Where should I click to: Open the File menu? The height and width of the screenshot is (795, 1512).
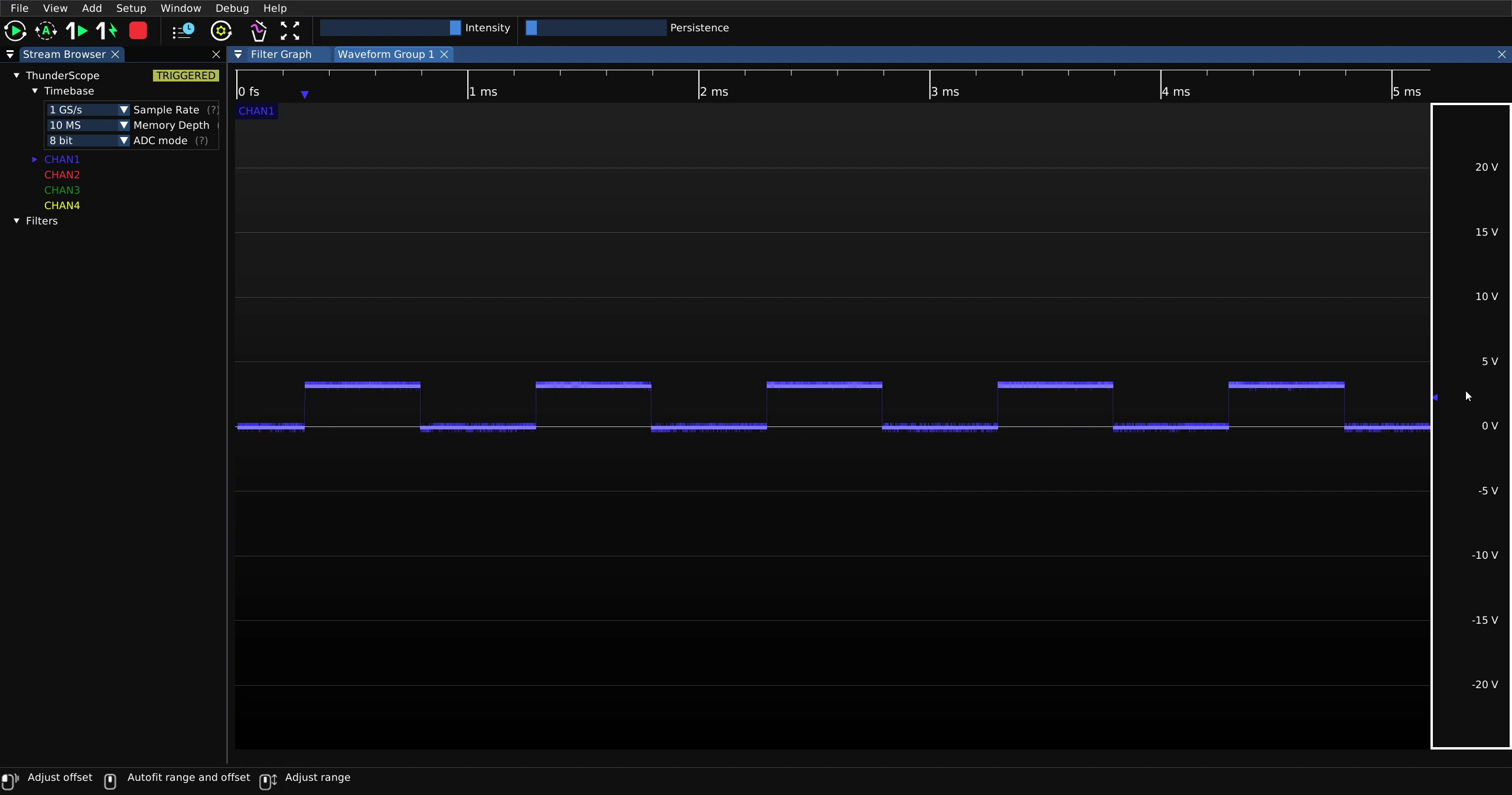(x=19, y=8)
